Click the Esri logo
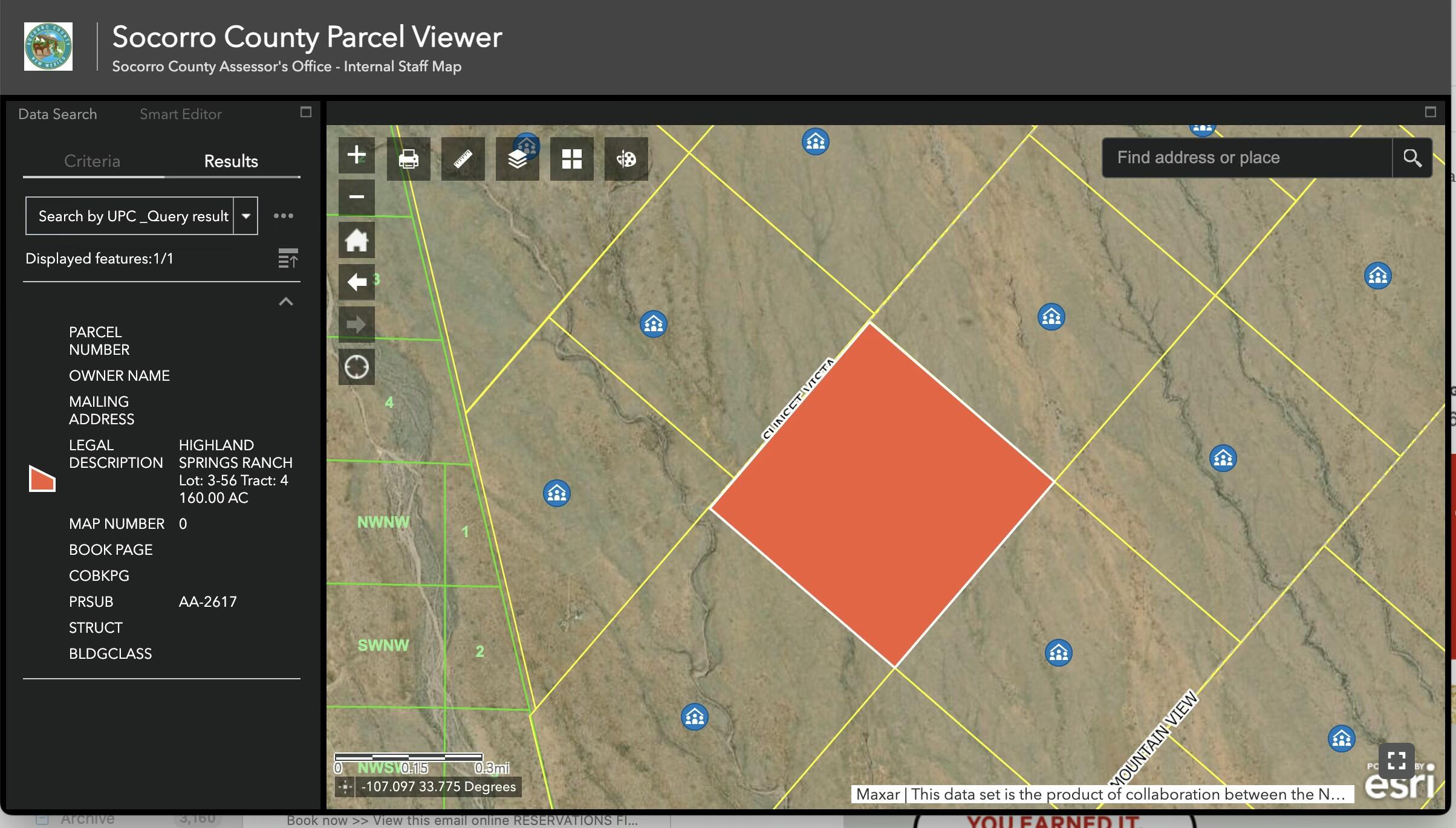Image resolution: width=1456 pixels, height=828 pixels. click(1399, 782)
